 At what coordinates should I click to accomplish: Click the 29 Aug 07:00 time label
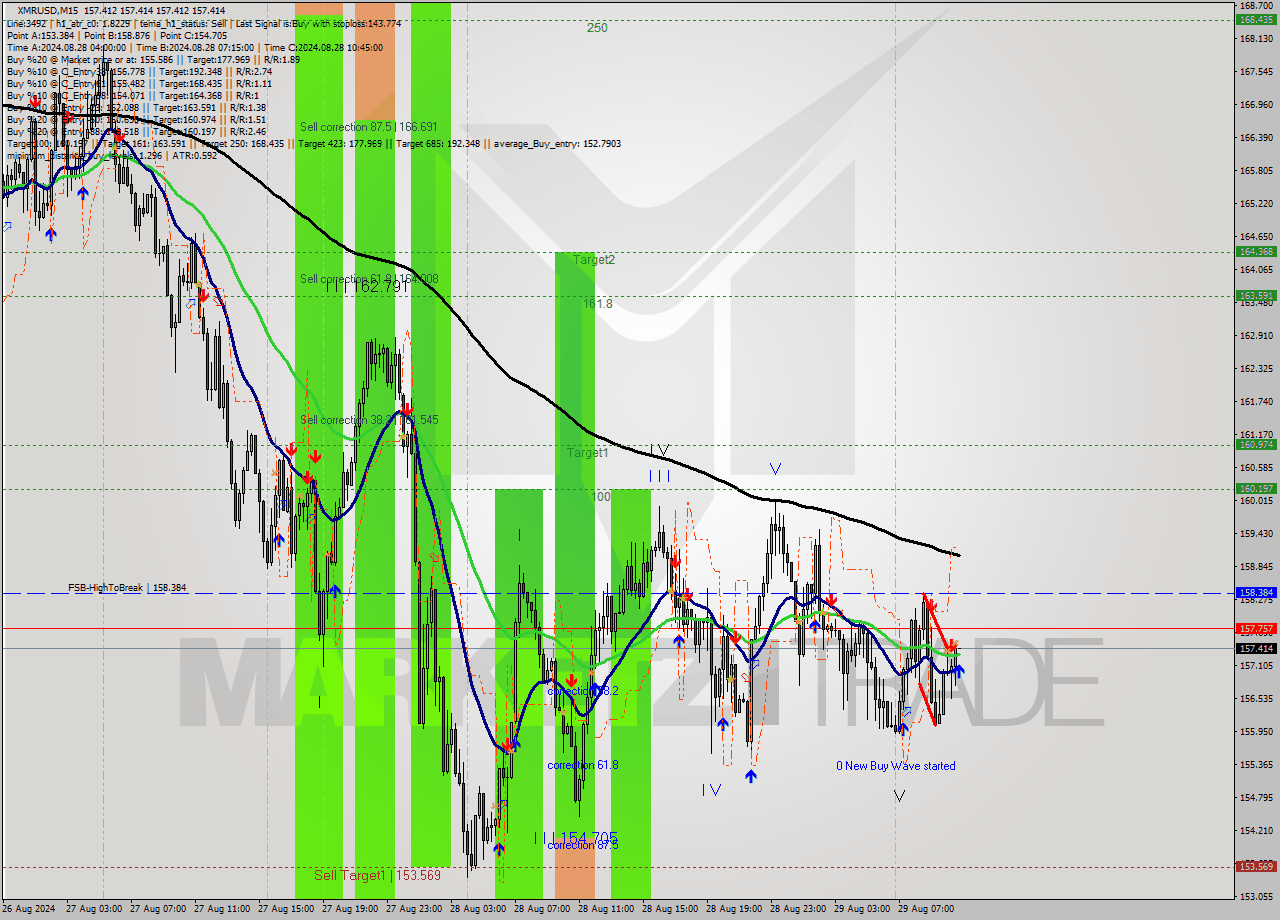926,909
